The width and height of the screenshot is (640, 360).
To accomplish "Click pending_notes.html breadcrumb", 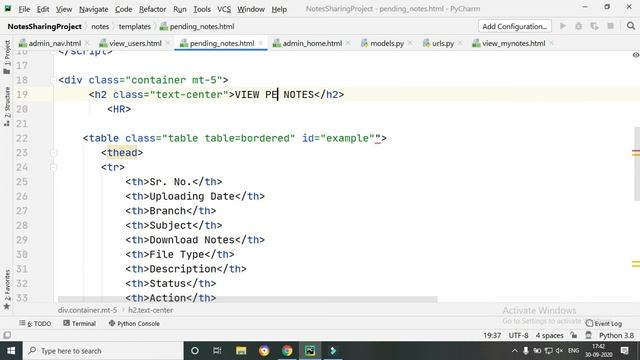I will coord(197,27).
